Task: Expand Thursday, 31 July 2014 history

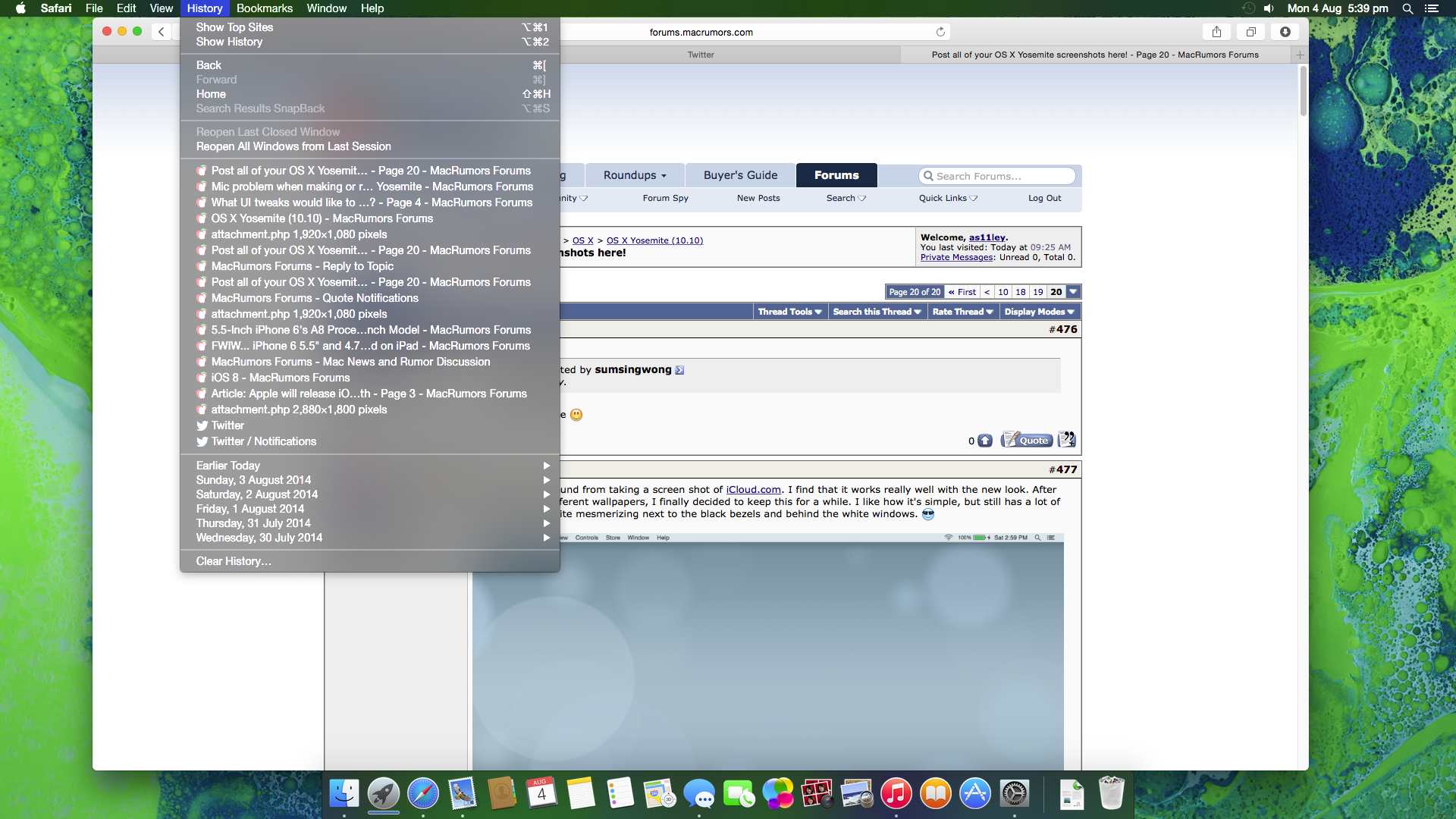Action: coord(370,523)
